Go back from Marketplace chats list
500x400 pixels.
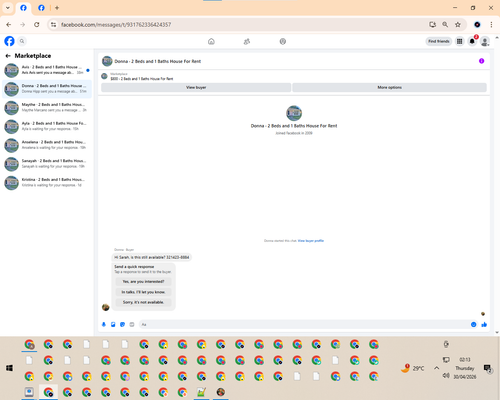tap(8, 56)
